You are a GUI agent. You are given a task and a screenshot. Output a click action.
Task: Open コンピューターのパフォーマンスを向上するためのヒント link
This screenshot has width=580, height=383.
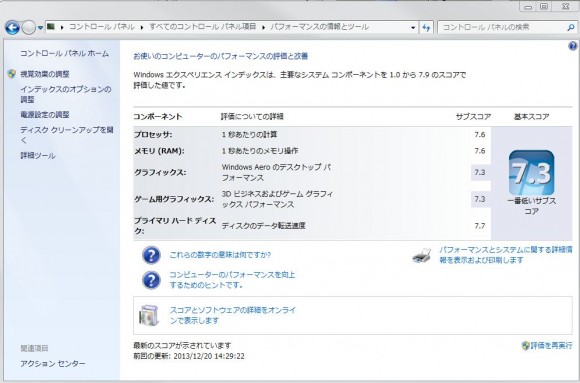[x=232, y=280]
